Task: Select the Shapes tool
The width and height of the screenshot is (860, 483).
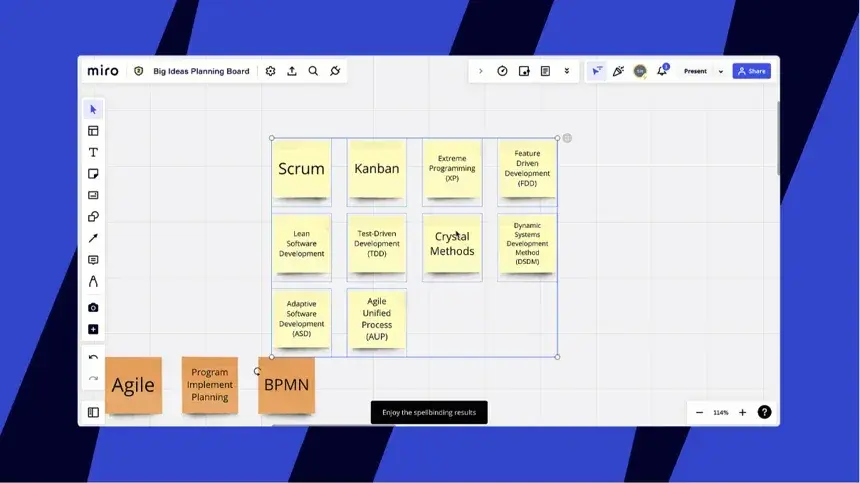Action: pyautogui.click(x=93, y=217)
